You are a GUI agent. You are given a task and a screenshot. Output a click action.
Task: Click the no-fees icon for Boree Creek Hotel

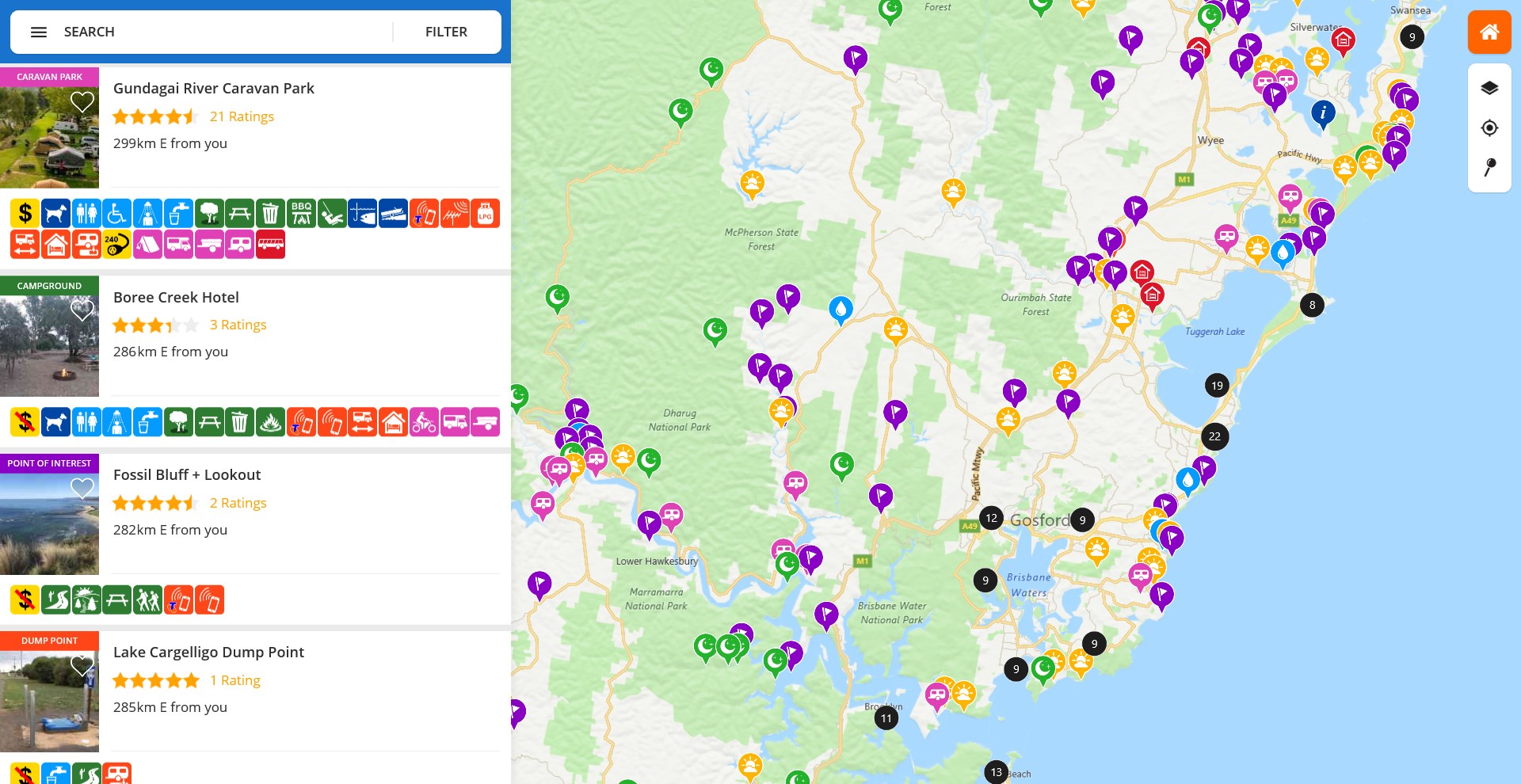coord(25,422)
